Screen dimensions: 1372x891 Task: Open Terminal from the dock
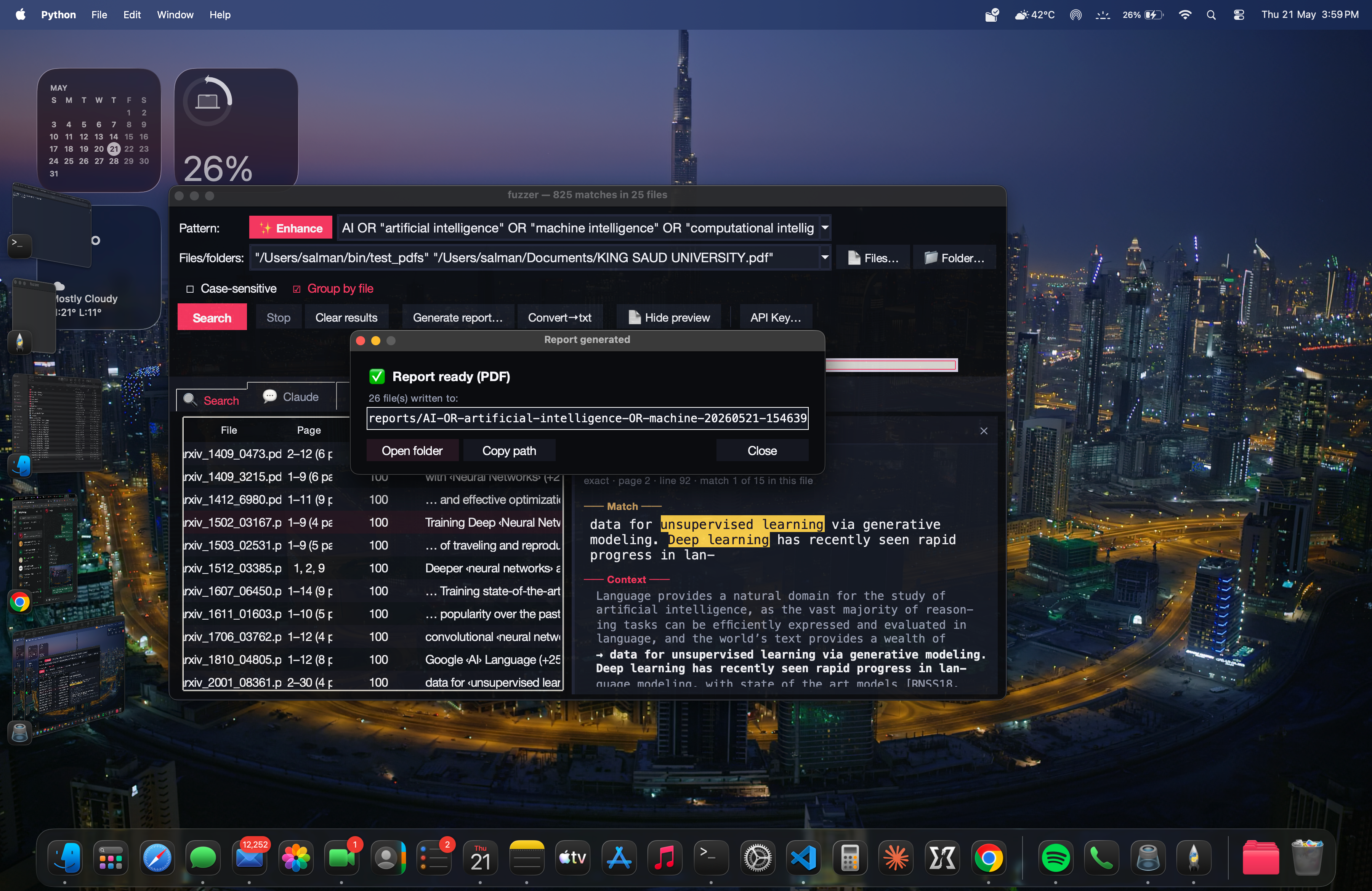click(x=712, y=857)
